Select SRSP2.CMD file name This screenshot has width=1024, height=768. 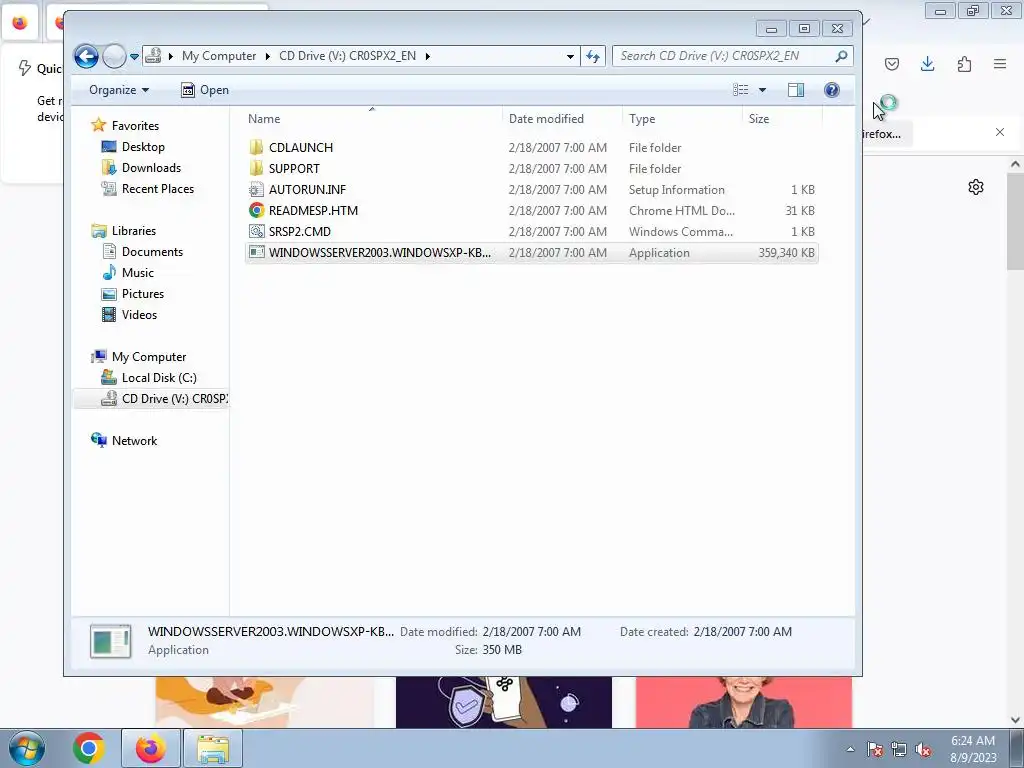pos(300,231)
